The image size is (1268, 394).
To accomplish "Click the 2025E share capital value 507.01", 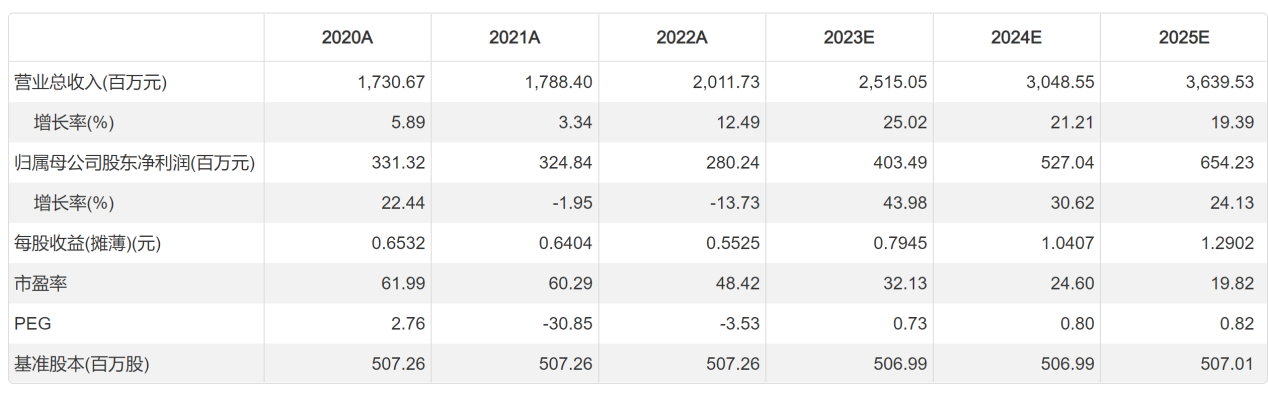I will click(1230, 364).
